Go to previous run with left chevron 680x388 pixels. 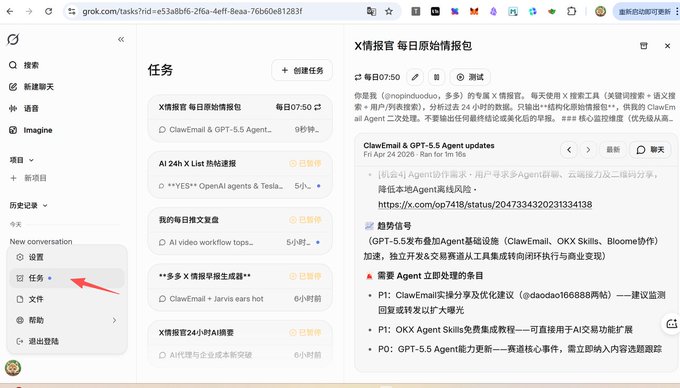pyautogui.click(x=569, y=150)
